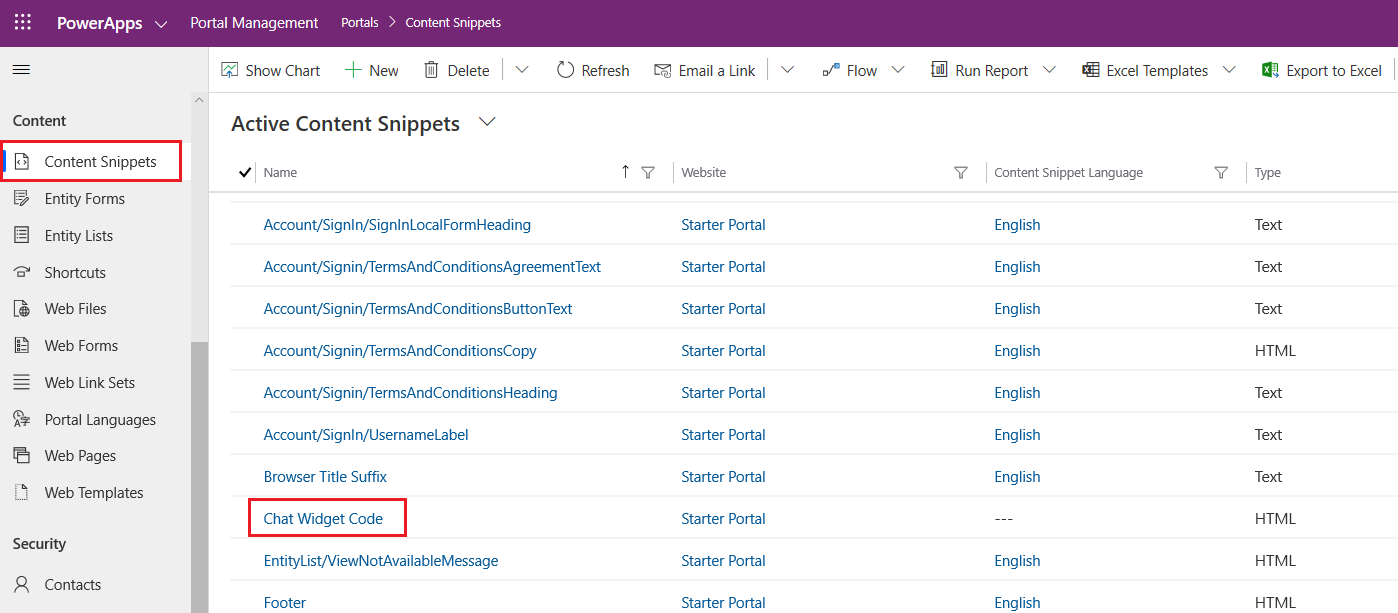Open the dropdown arrow next to Delete
The height and width of the screenshot is (613, 1398).
[x=521, y=70]
